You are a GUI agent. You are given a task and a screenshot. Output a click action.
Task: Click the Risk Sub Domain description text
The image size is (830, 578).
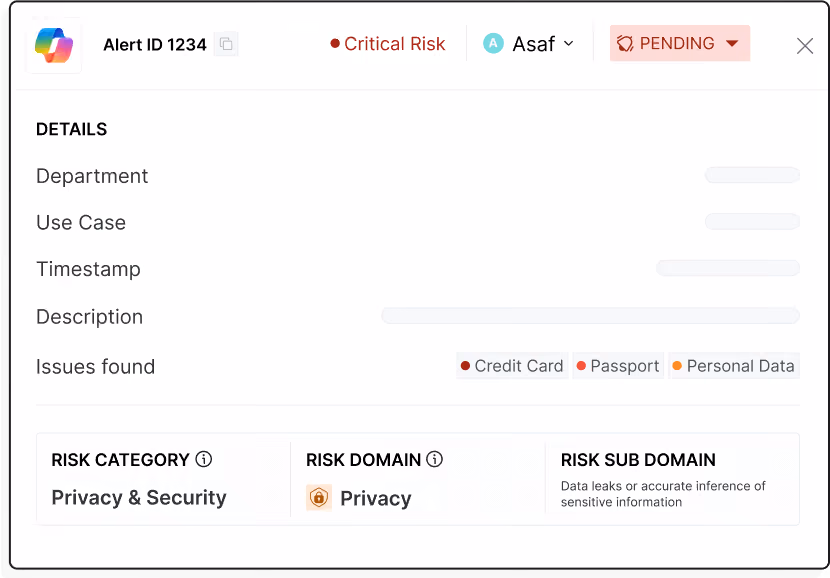(663, 494)
